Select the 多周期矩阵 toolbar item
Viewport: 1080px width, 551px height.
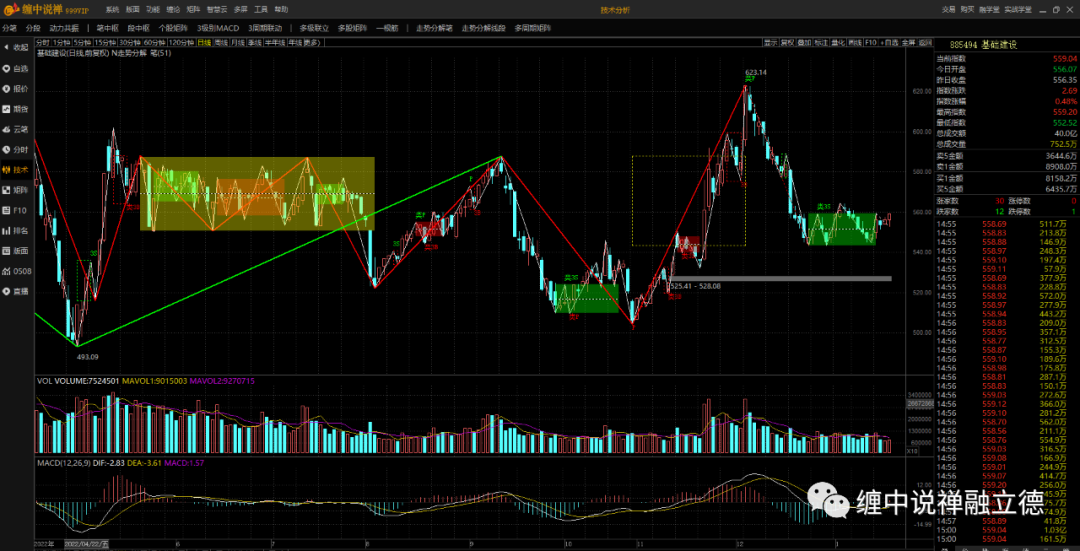tap(533, 28)
